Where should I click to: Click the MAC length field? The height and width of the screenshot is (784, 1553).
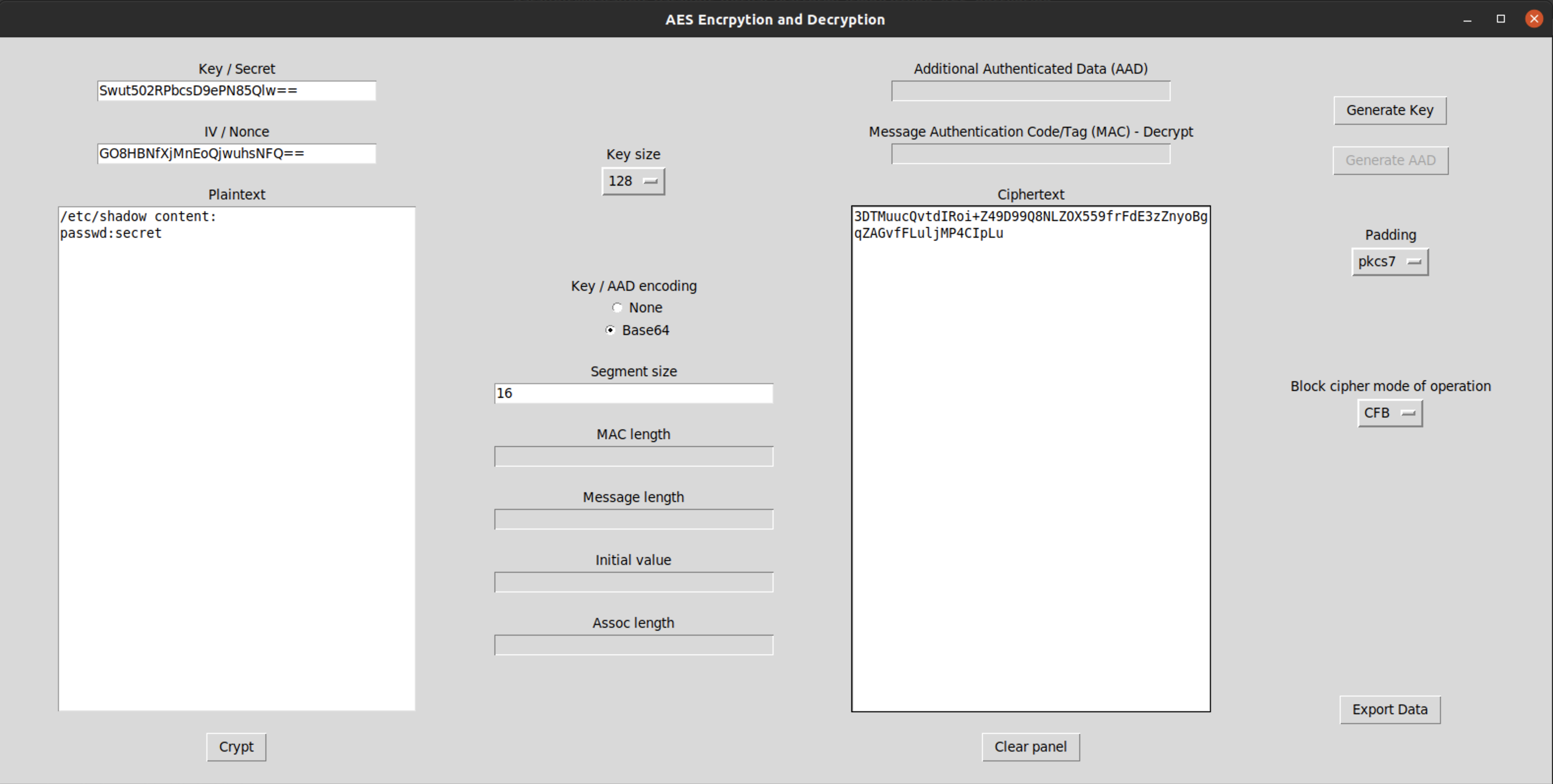pos(633,457)
